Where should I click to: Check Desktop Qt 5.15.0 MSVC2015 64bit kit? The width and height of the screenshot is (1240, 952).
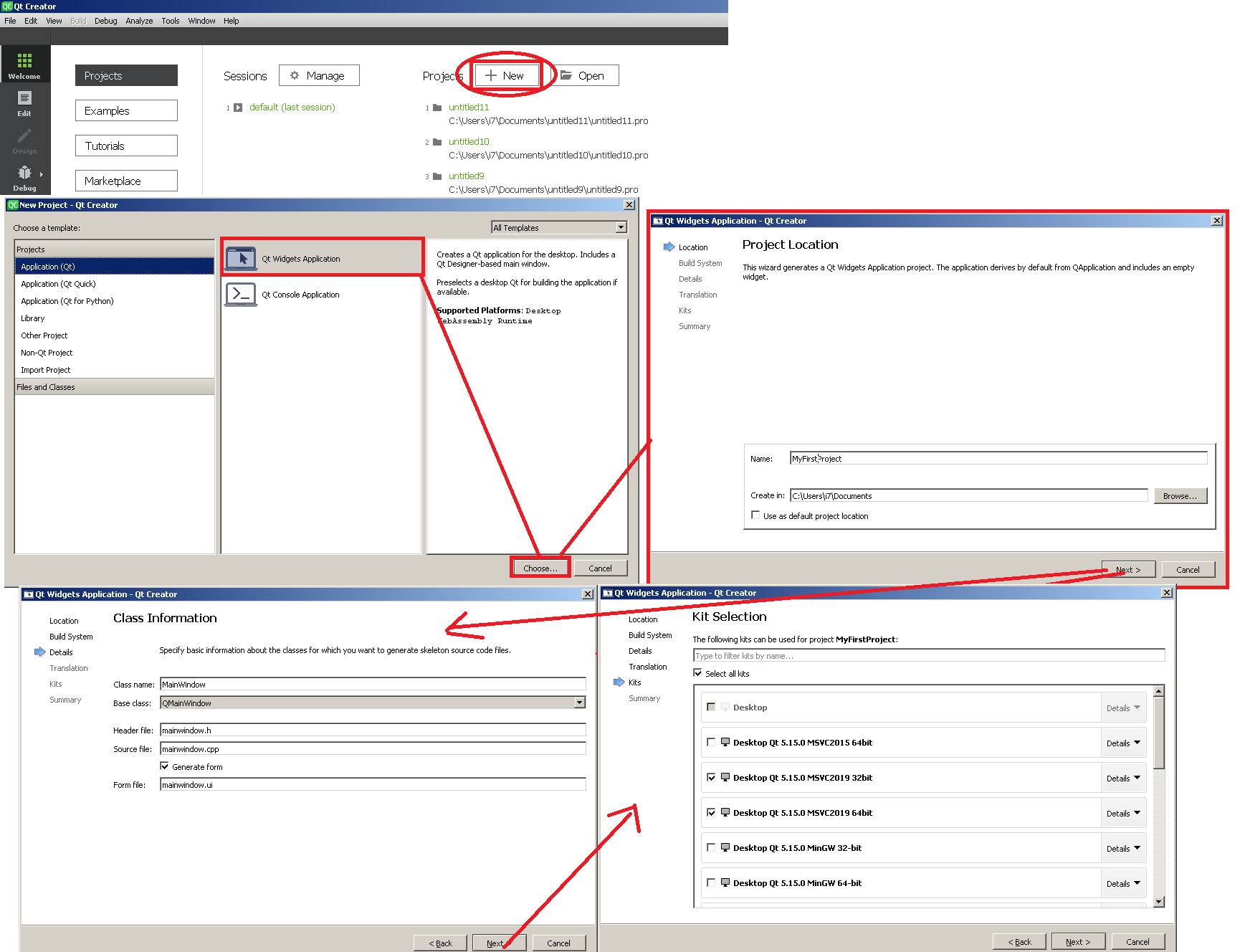(711, 742)
